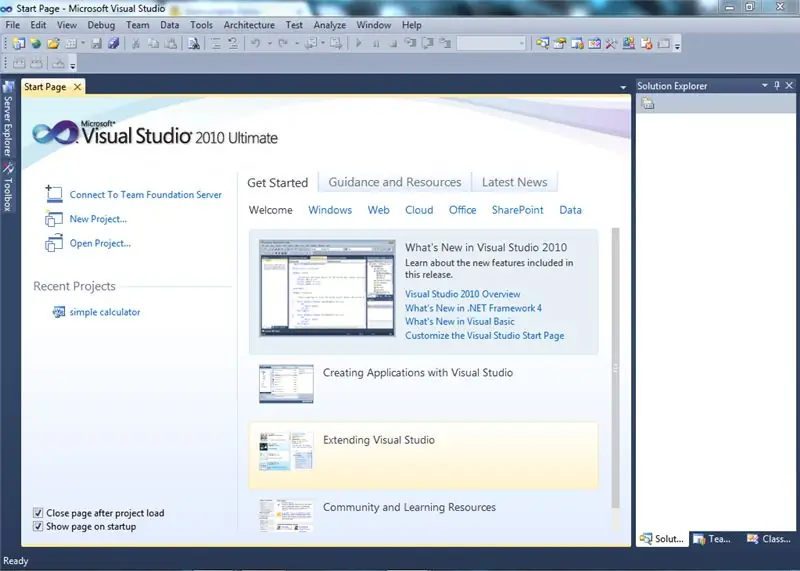The image size is (800, 571).
Task: Click the Stop Debugging square icon
Action: coord(393,44)
